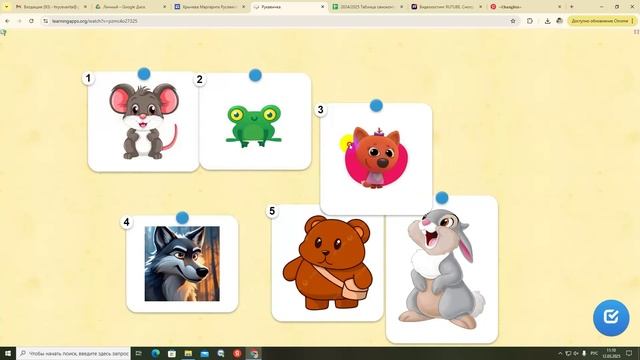Click the blue pin above the frog card
The height and width of the screenshot is (360, 640).
pos(255,75)
